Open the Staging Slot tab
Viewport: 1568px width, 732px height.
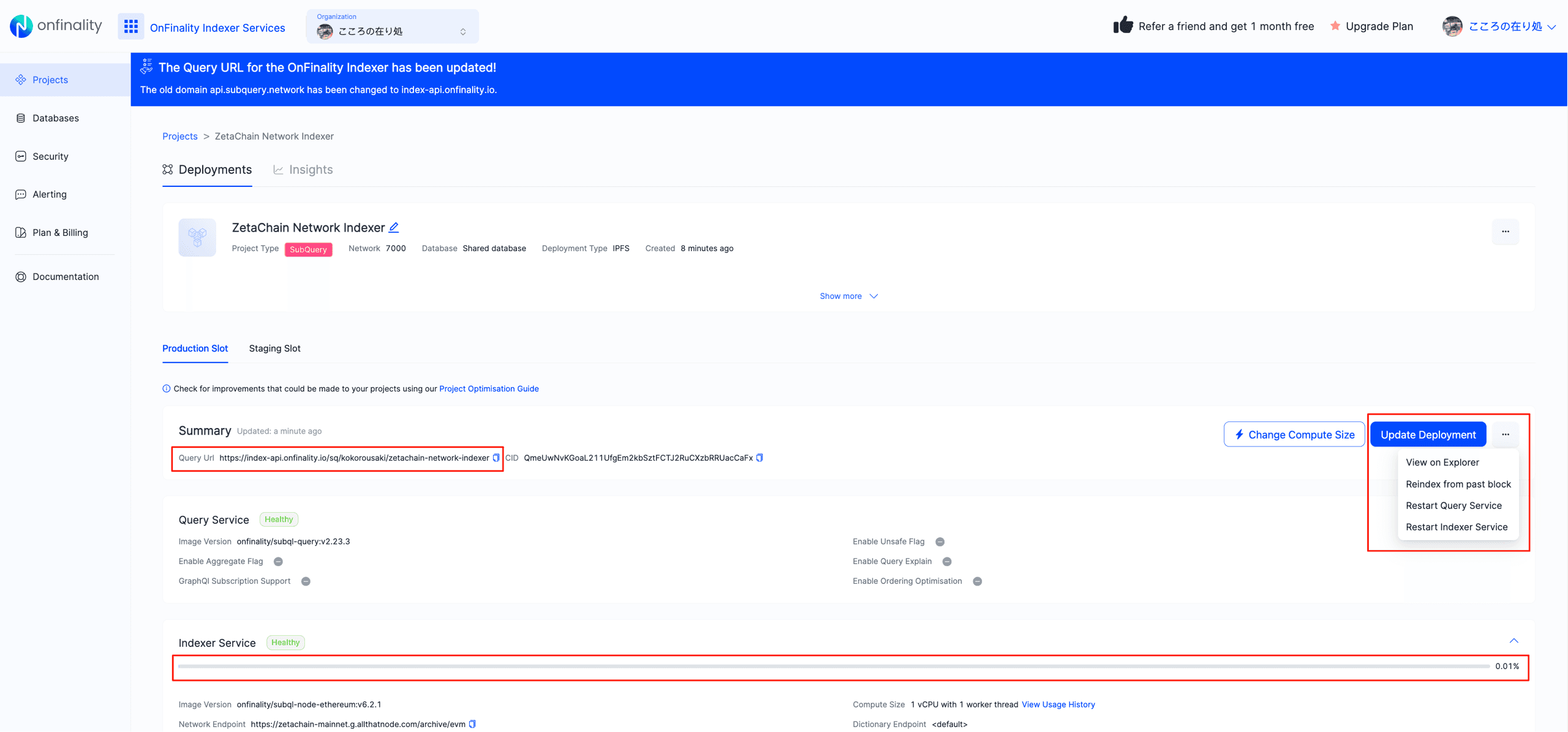[x=274, y=348]
